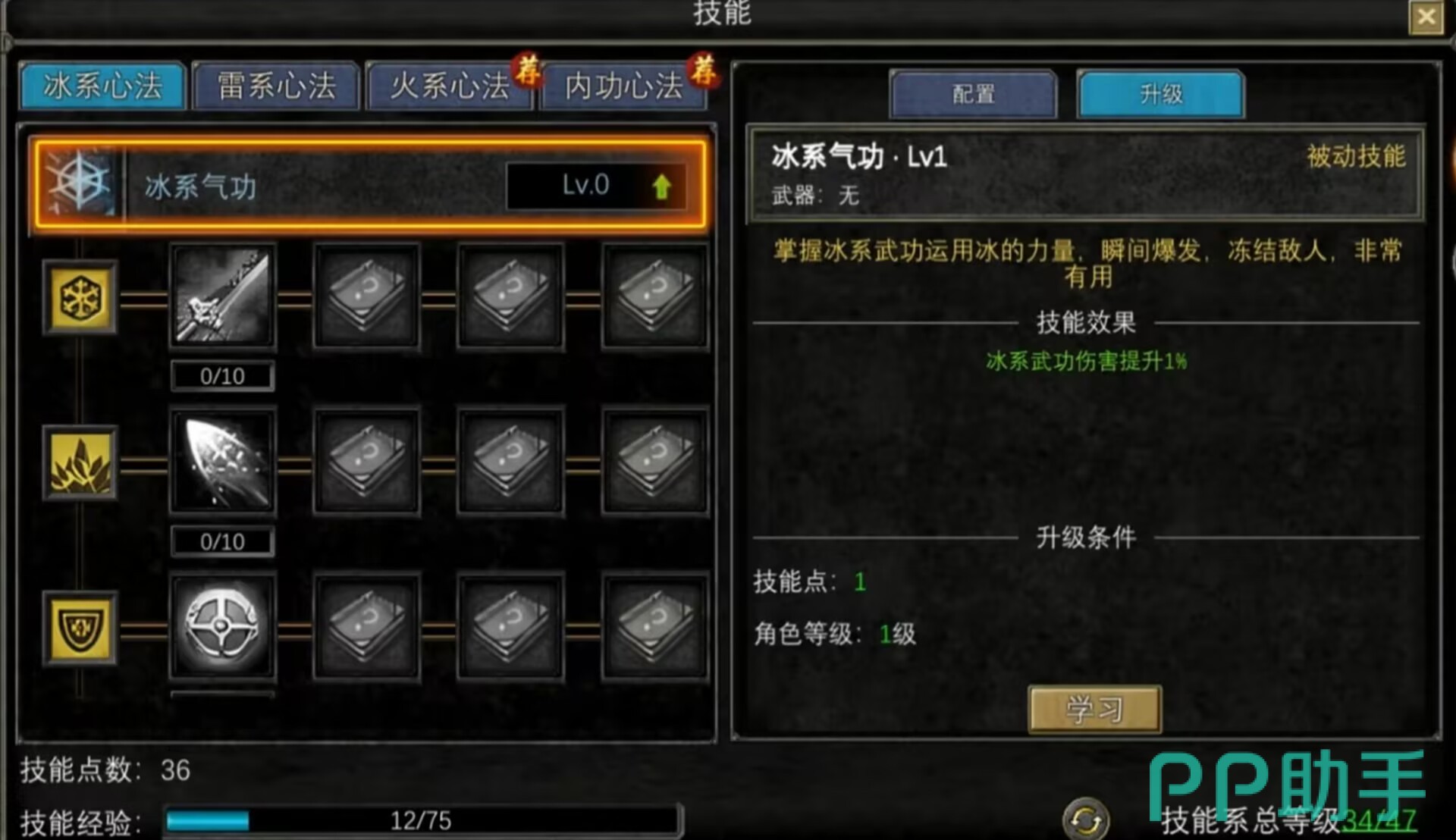Click the 学习 learn button
This screenshot has height=840, width=1456.
[1094, 710]
